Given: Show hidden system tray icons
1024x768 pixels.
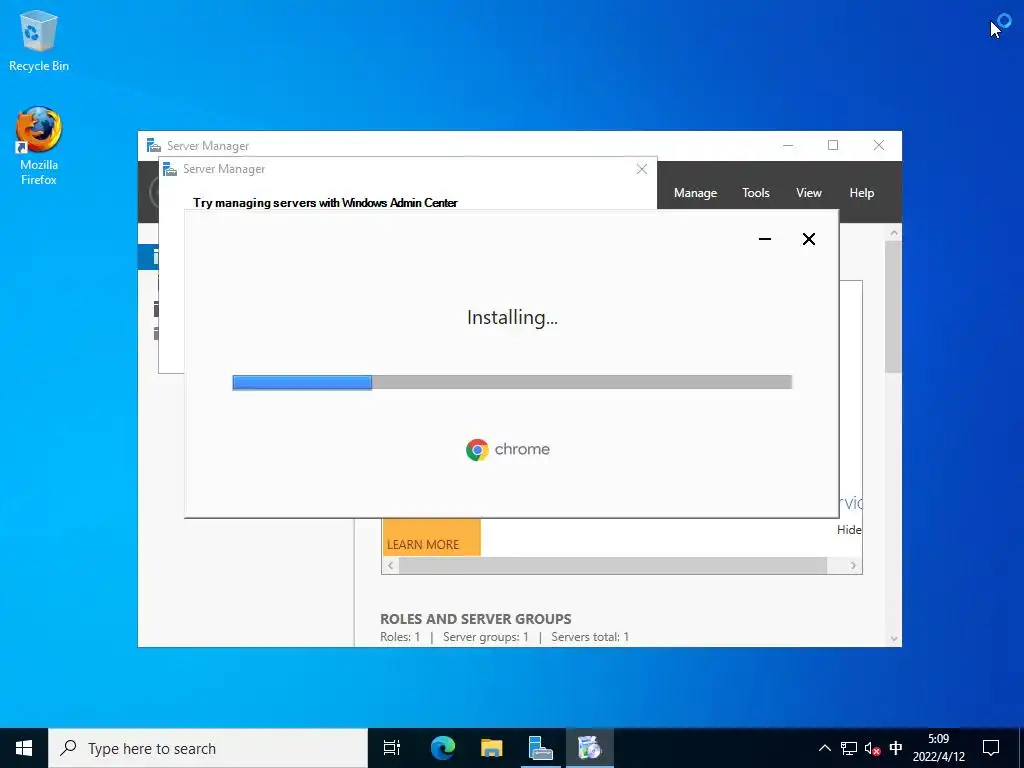Looking at the screenshot, I should 825,748.
